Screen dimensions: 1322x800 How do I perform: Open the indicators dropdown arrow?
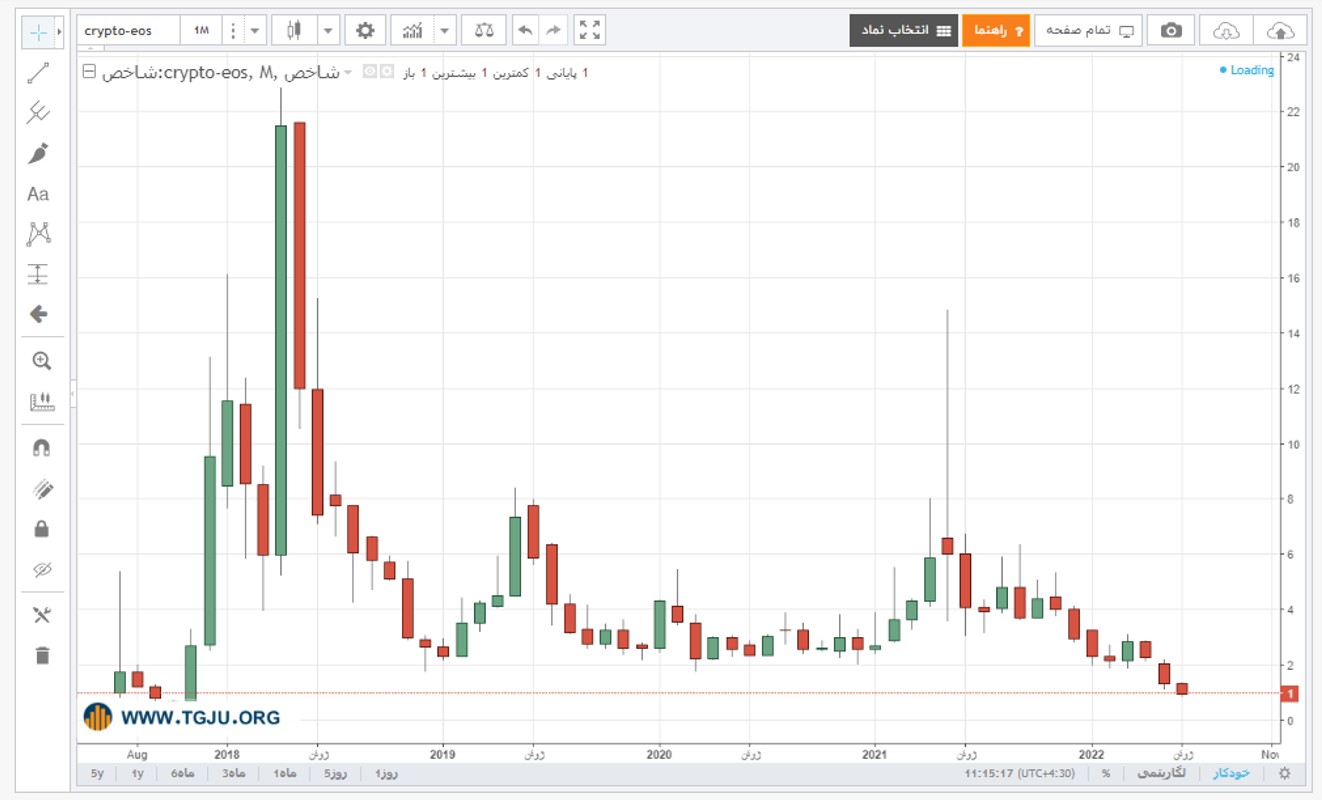445,31
